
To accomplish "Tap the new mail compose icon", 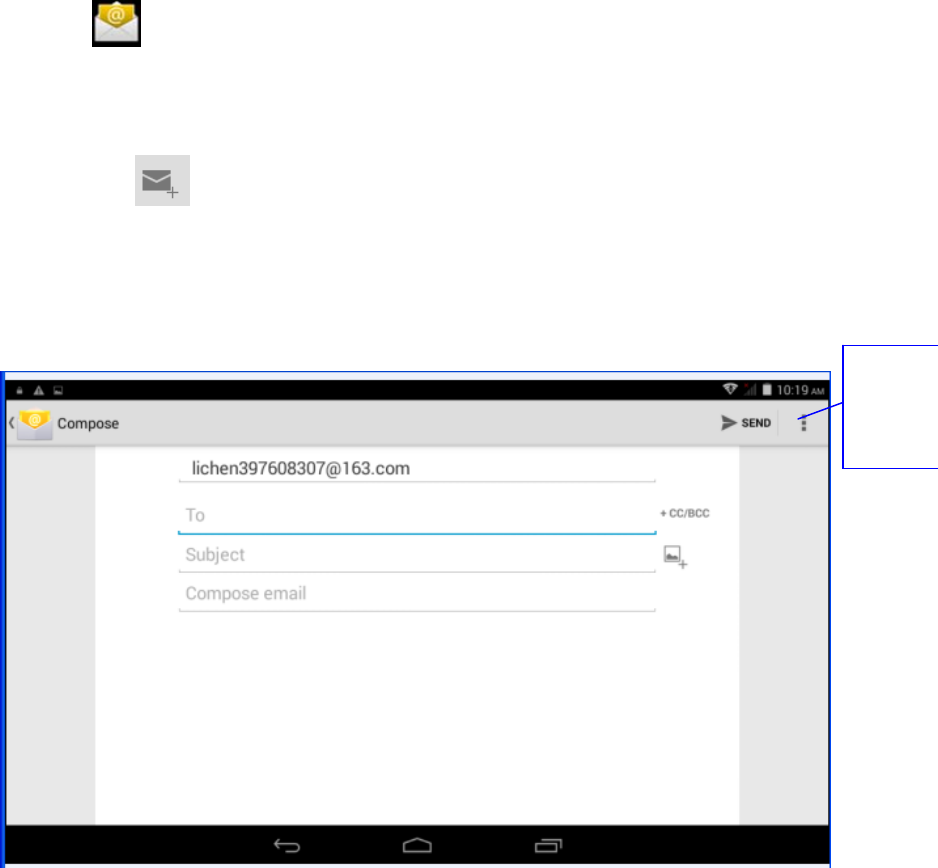I will 162,181.
